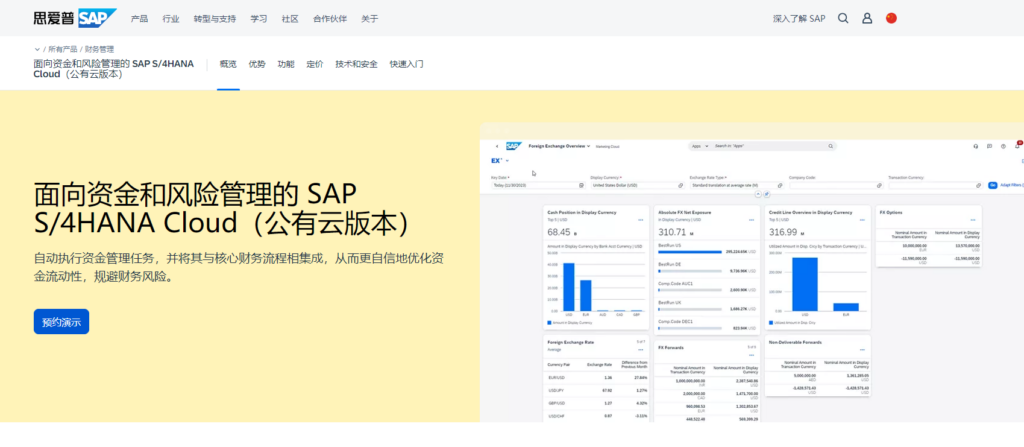The width and height of the screenshot is (1024, 447).
Task: Click the dashboard search magnifier icon
Action: coord(831,146)
